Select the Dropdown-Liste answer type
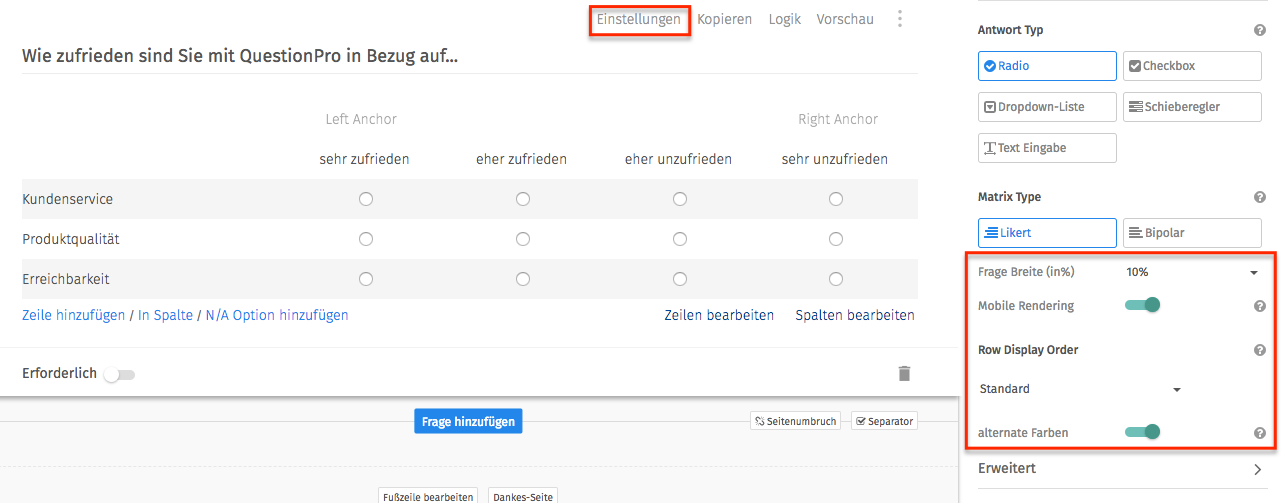This screenshot has height=503, width=1284. pos(1047,107)
